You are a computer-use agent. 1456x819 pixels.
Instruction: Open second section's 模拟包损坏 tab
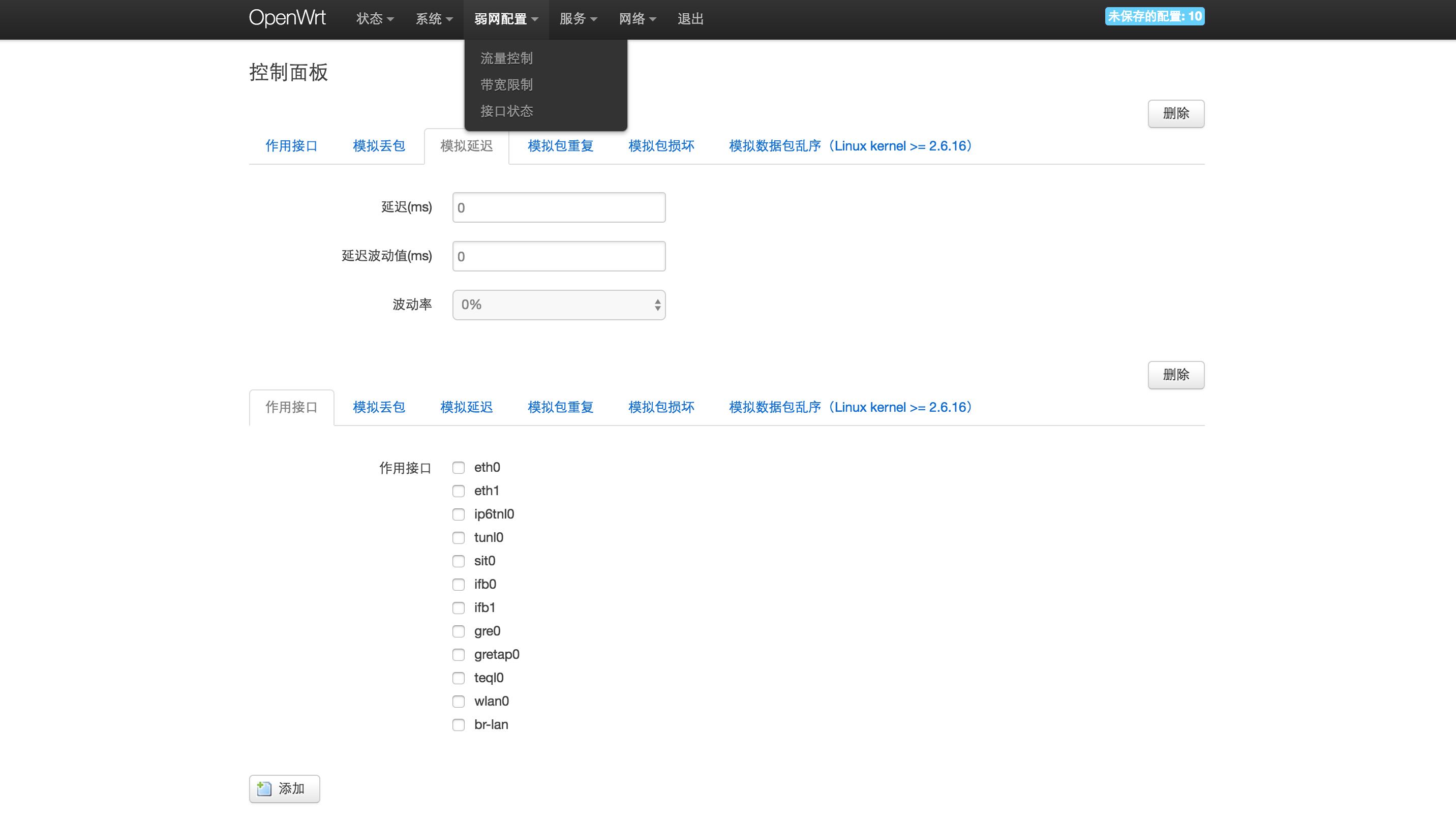point(661,408)
